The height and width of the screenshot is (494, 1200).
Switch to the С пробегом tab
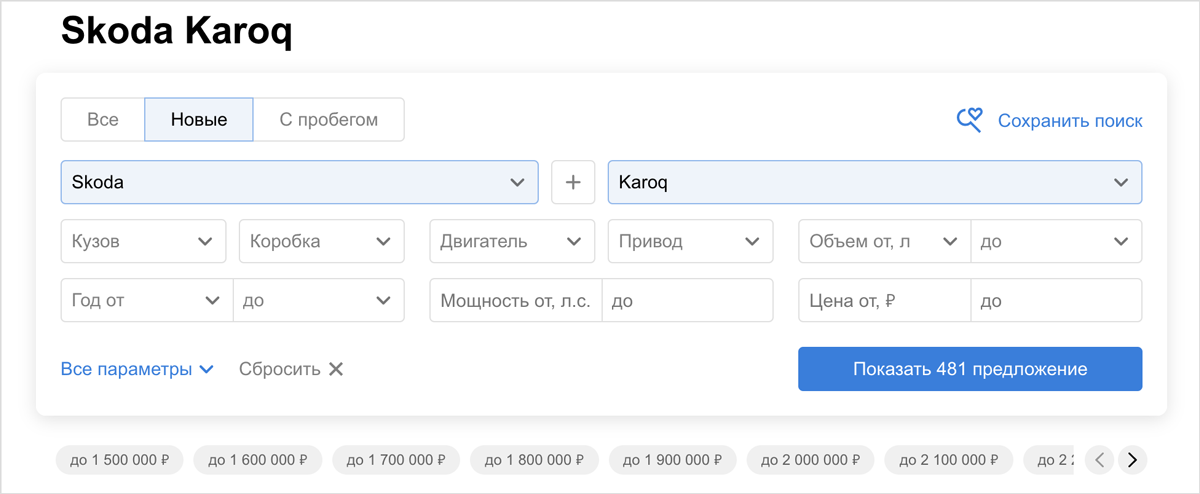pyautogui.click(x=329, y=120)
